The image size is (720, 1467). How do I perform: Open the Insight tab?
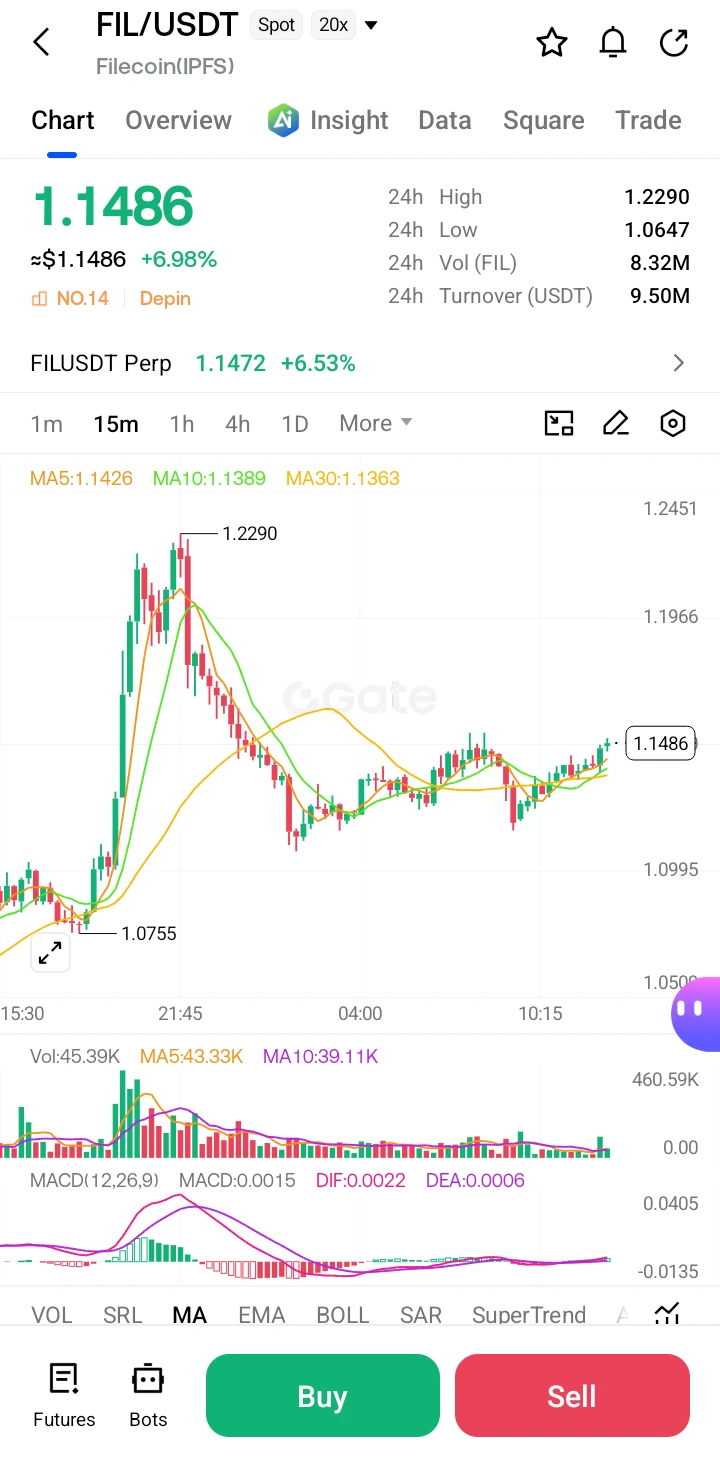pyautogui.click(x=349, y=121)
